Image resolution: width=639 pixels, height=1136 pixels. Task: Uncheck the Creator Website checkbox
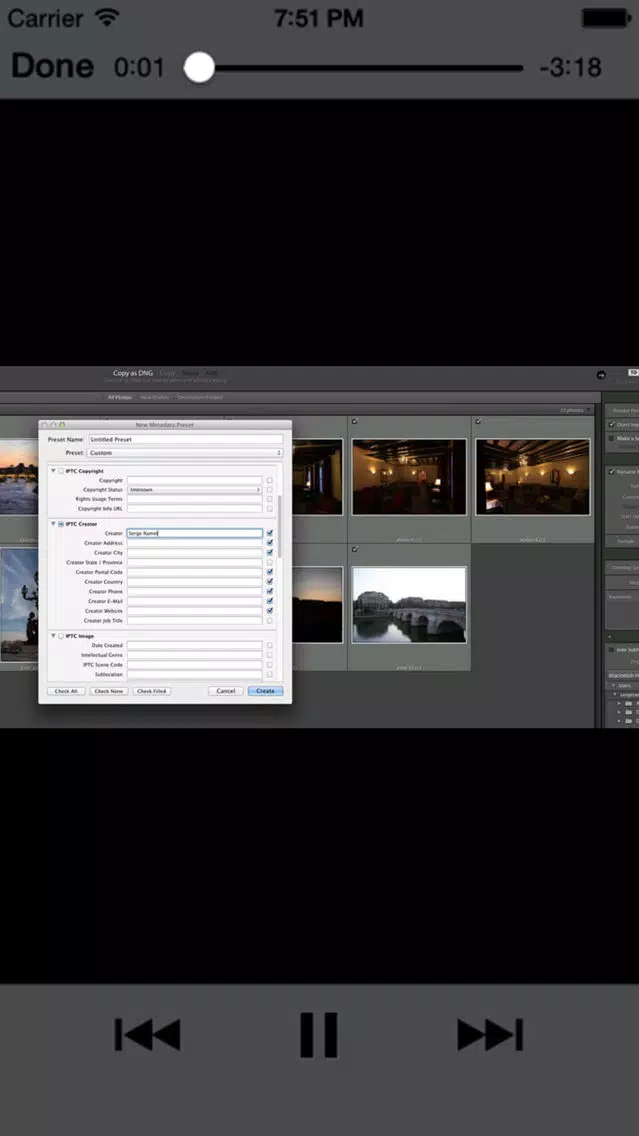coord(270,611)
